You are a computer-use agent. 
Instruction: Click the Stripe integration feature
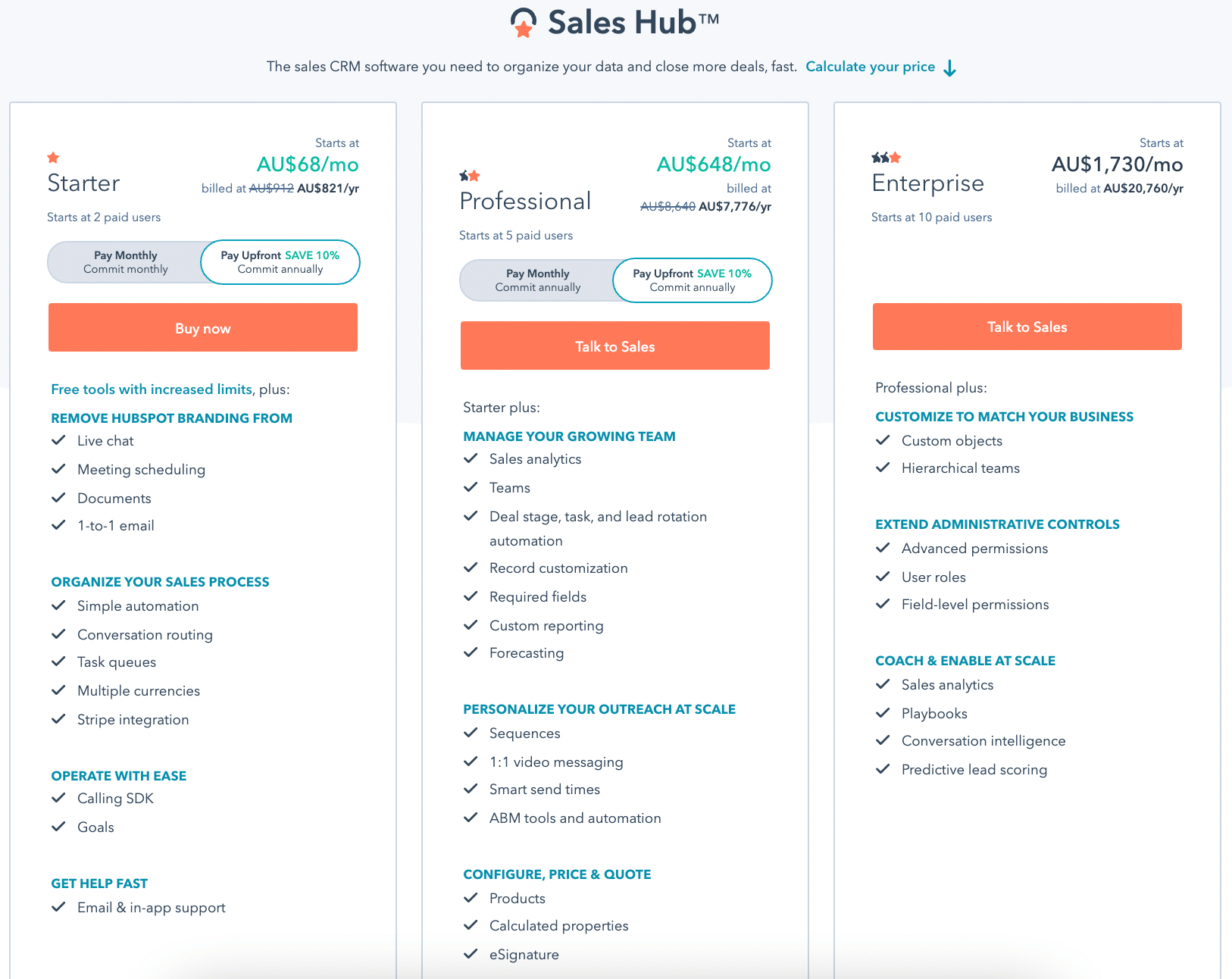click(x=133, y=720)
